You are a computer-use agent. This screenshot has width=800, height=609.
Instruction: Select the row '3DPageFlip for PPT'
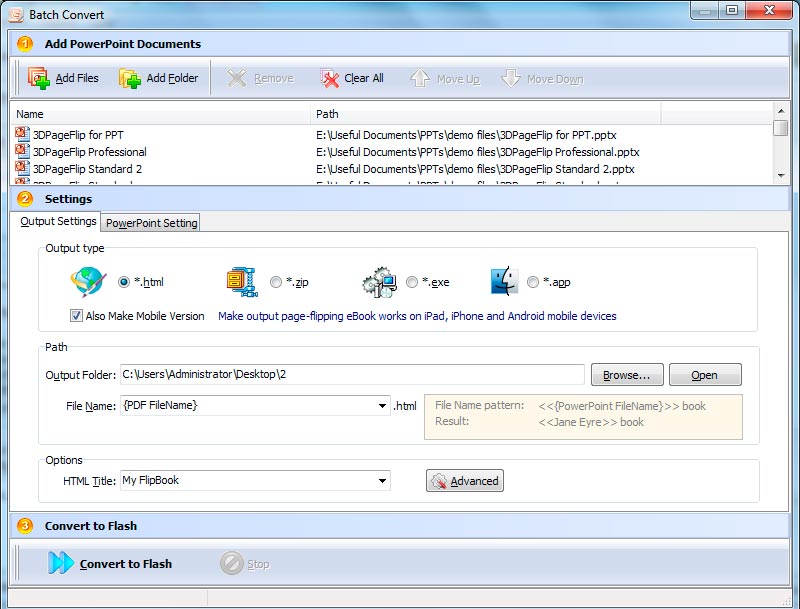point(391,135)
